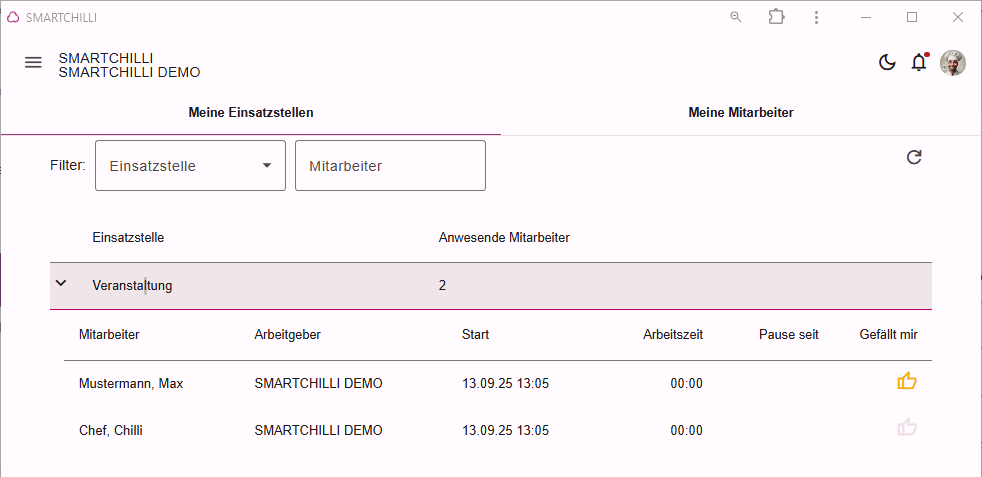
Task: Switch to Meine Mitarbeiter tab
Action: pyautogui.click(x=741, y=113)
